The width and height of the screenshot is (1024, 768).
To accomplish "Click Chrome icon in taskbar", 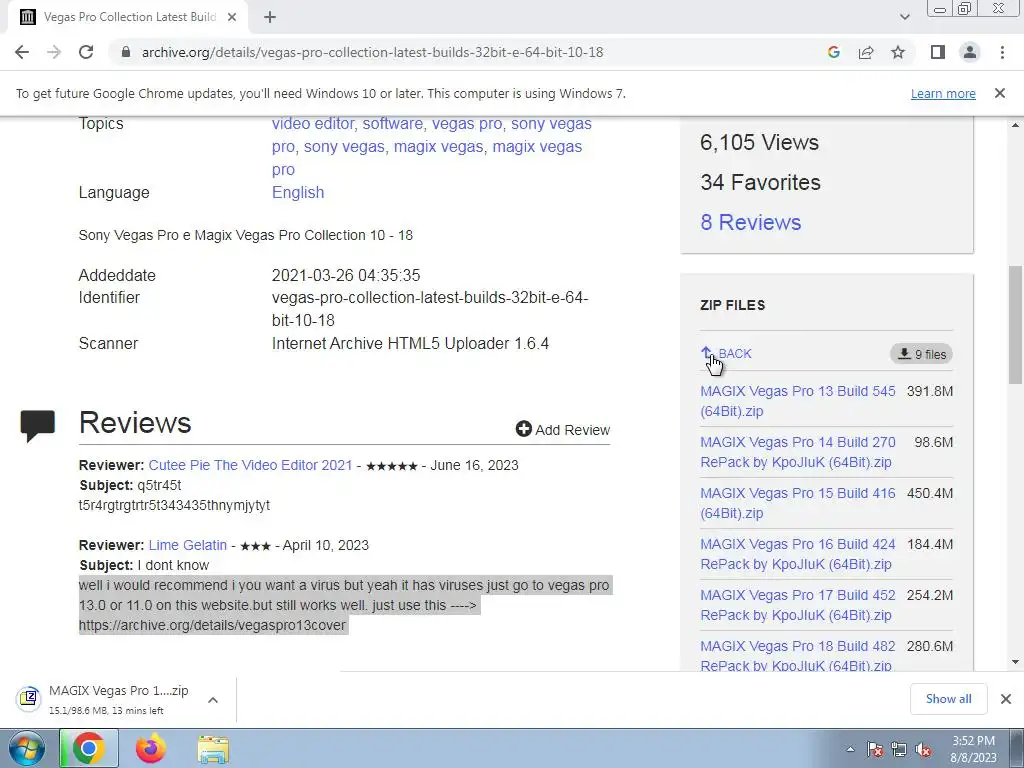I will click(x=89, y=748).
